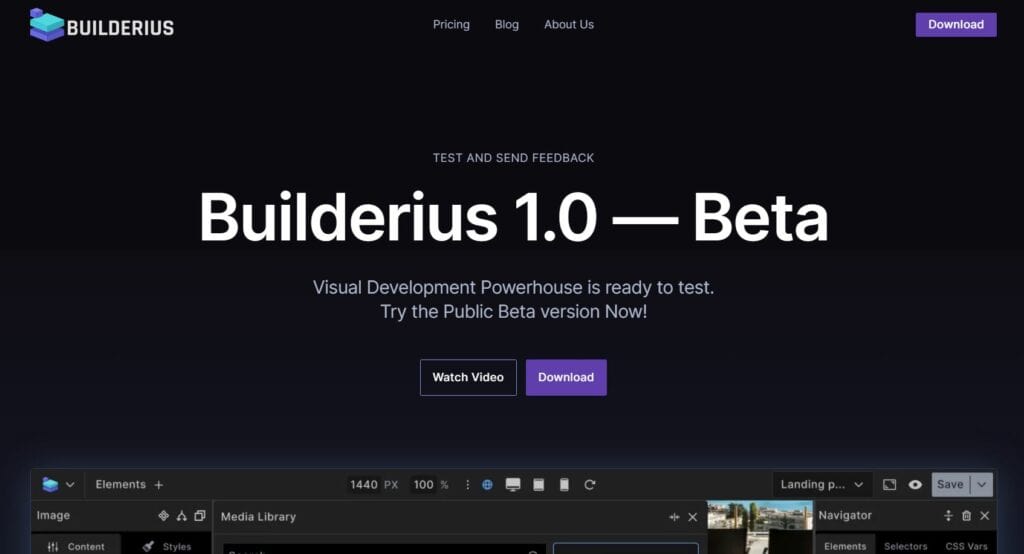This screenshot has height=554, width=1024.
Task: Click the fullscreen canvas icon
Action: pyautogui.click(x=889, y=484)
